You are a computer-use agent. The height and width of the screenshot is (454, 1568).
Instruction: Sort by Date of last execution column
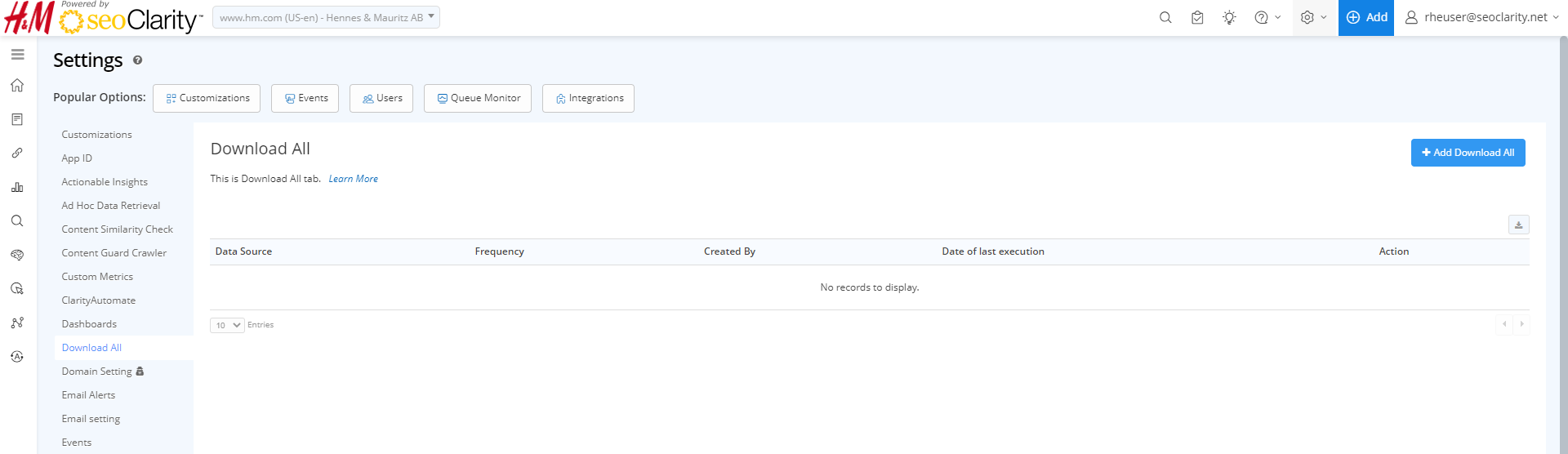(992, 251)
